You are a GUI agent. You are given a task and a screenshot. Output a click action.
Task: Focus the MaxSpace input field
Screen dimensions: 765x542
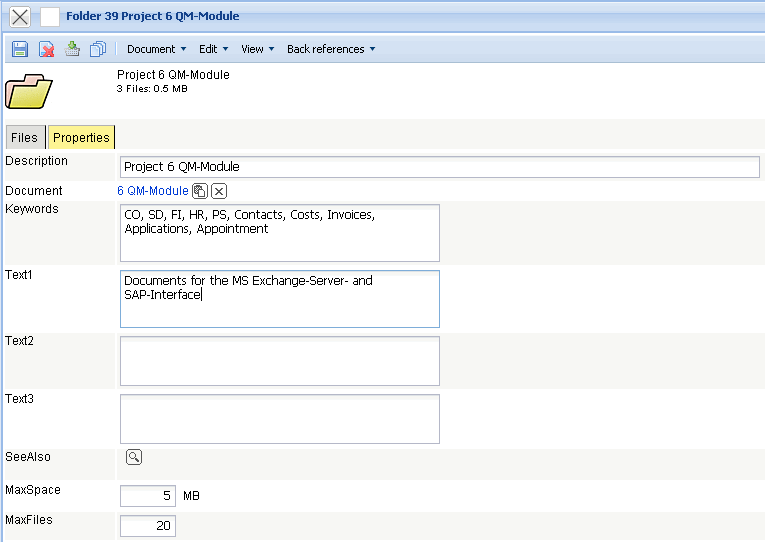click(148, 496)
